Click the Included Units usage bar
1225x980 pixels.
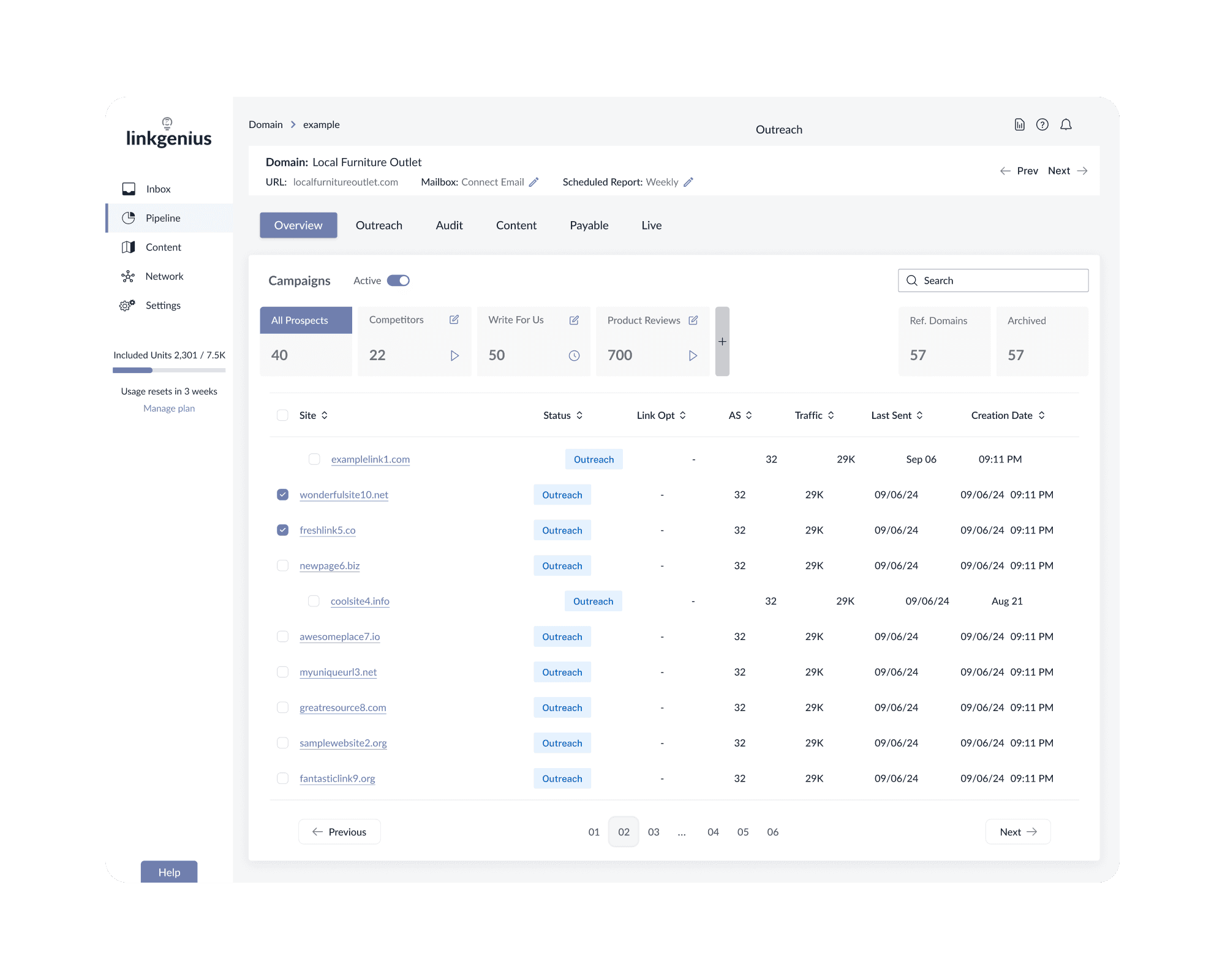(x=169, y=370)
